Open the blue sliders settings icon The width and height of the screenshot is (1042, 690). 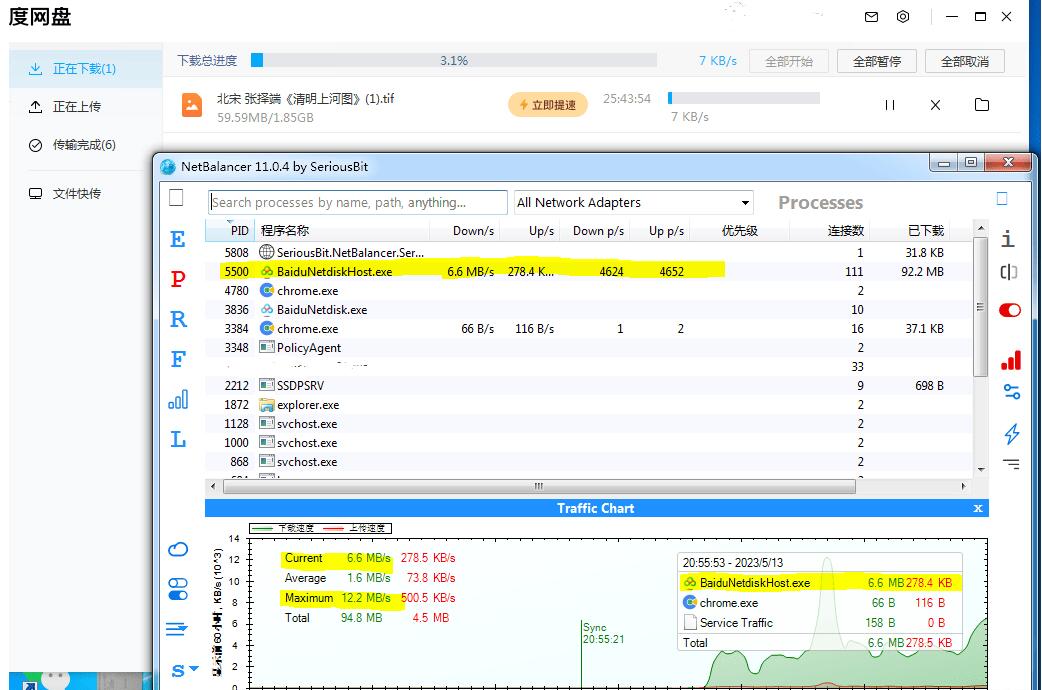[1011, 392]
